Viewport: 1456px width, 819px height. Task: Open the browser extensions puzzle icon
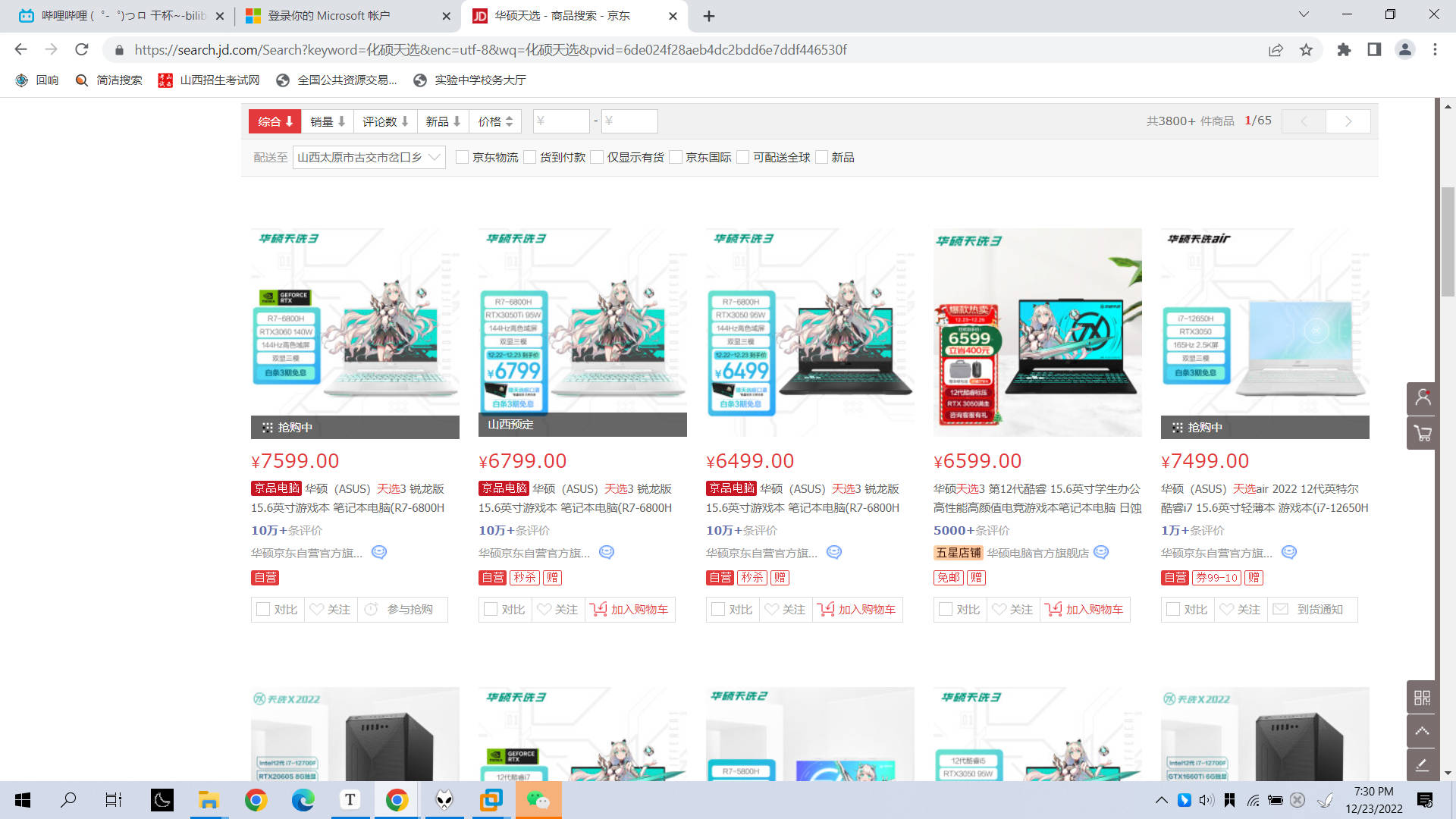point(1344,50)
